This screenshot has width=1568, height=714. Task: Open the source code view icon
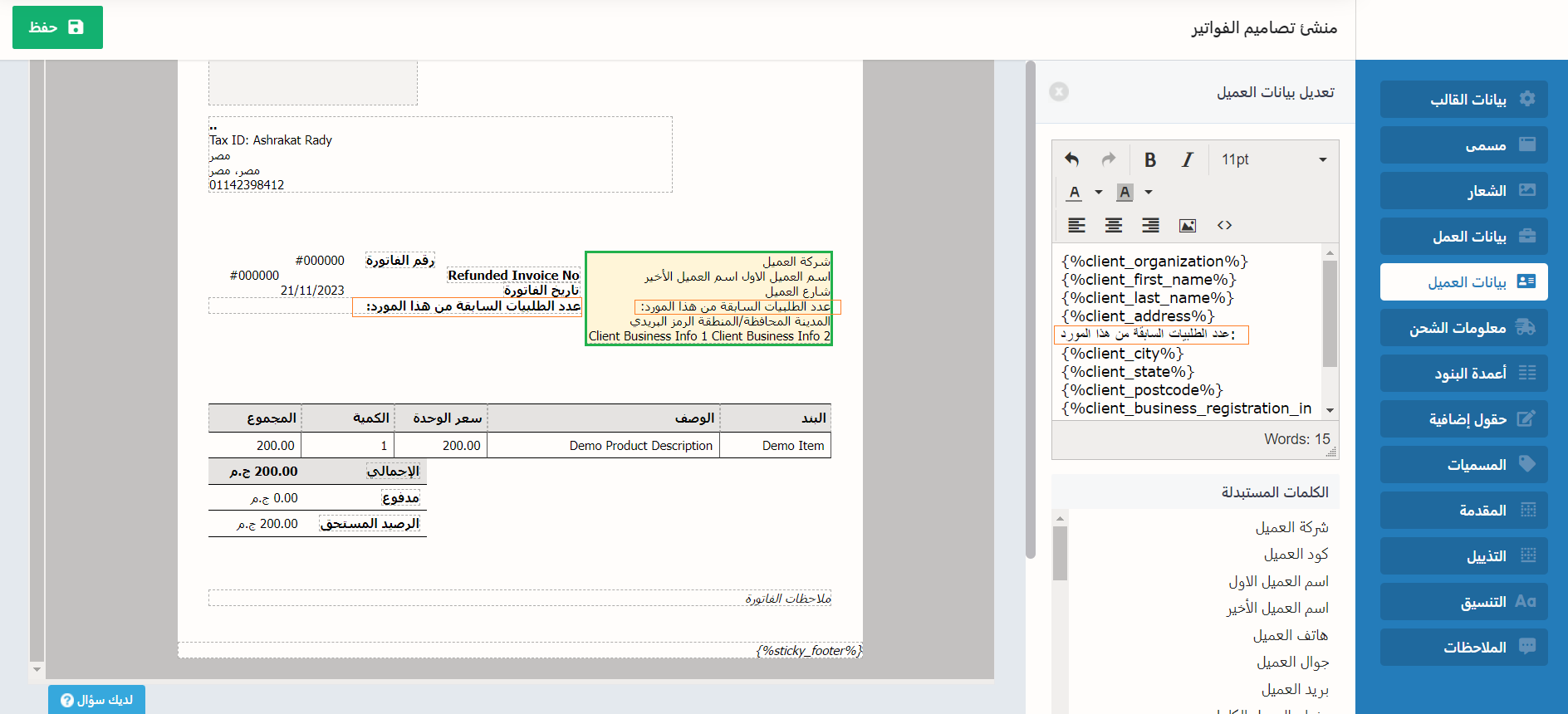(1224, 225)
